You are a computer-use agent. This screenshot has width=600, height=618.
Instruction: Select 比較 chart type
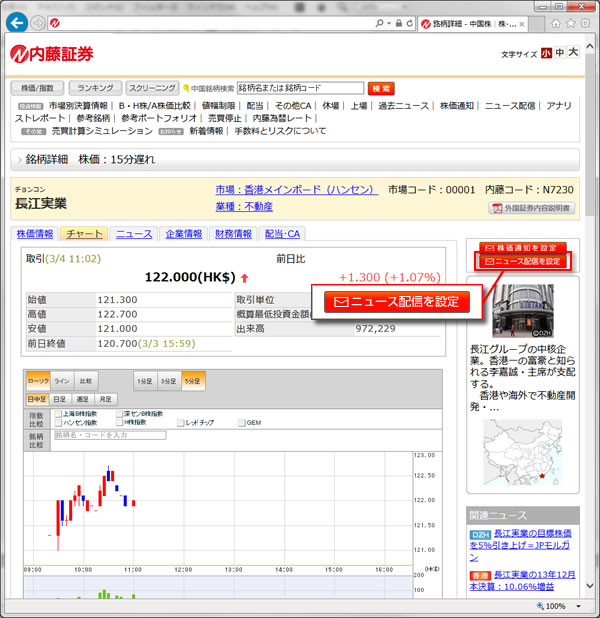[86, 381]
